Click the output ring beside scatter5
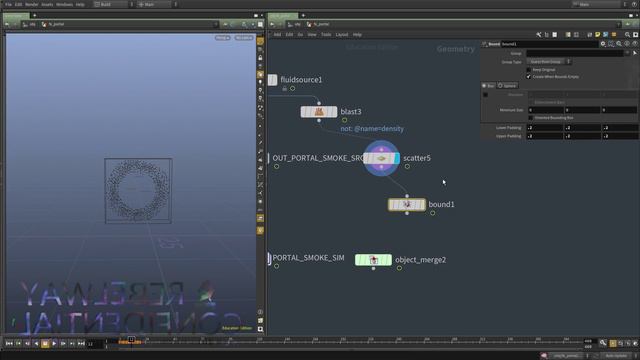 pyautogui.click(x=407, y=167)
